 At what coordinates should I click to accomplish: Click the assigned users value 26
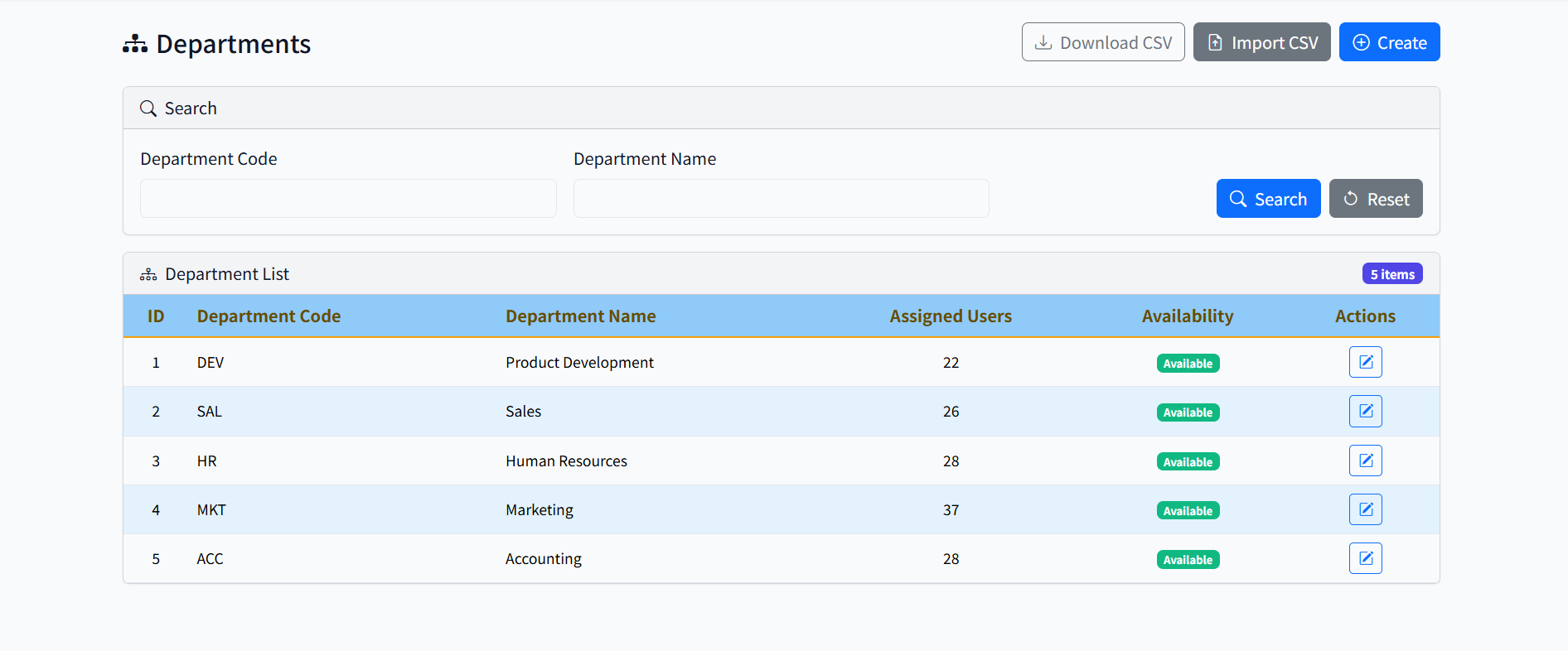[951, 412]
